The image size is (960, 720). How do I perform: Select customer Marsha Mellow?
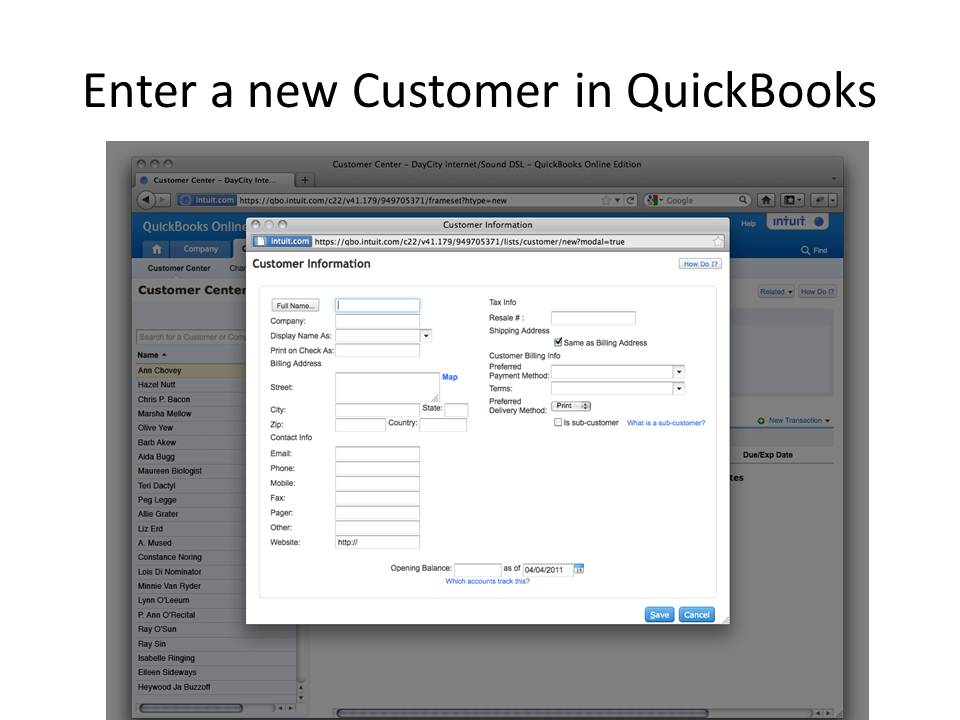pyautogui.click(x=191, y=414)
